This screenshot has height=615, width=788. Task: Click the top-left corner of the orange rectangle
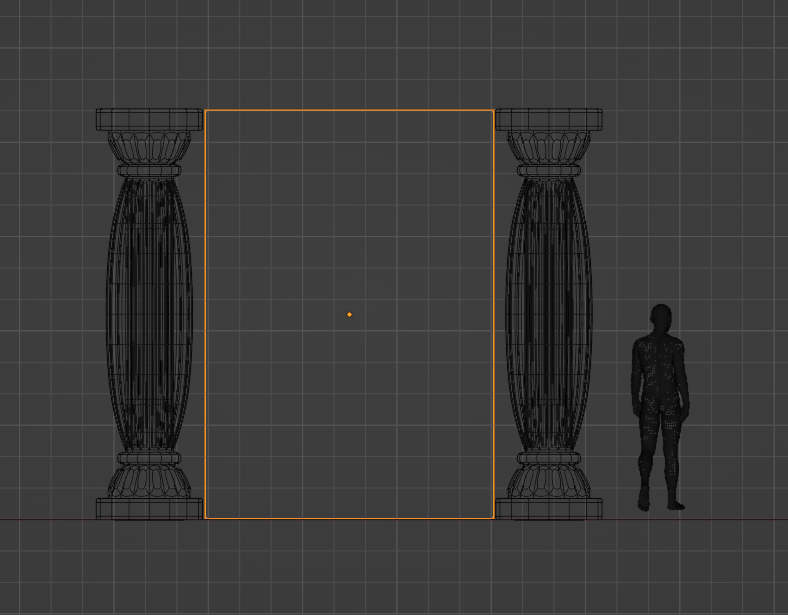coord(205,110)
